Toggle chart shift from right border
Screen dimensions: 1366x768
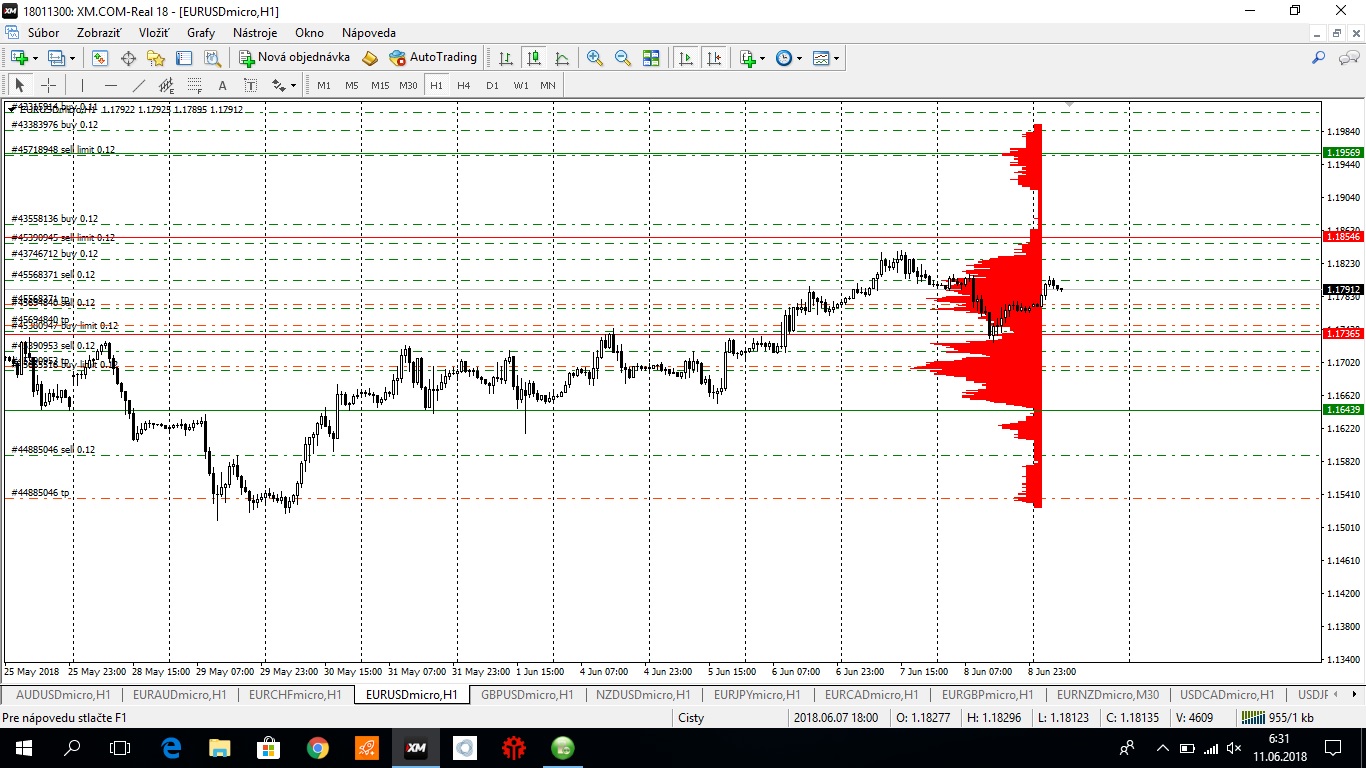pyautogui.click(x=714, y=58)
